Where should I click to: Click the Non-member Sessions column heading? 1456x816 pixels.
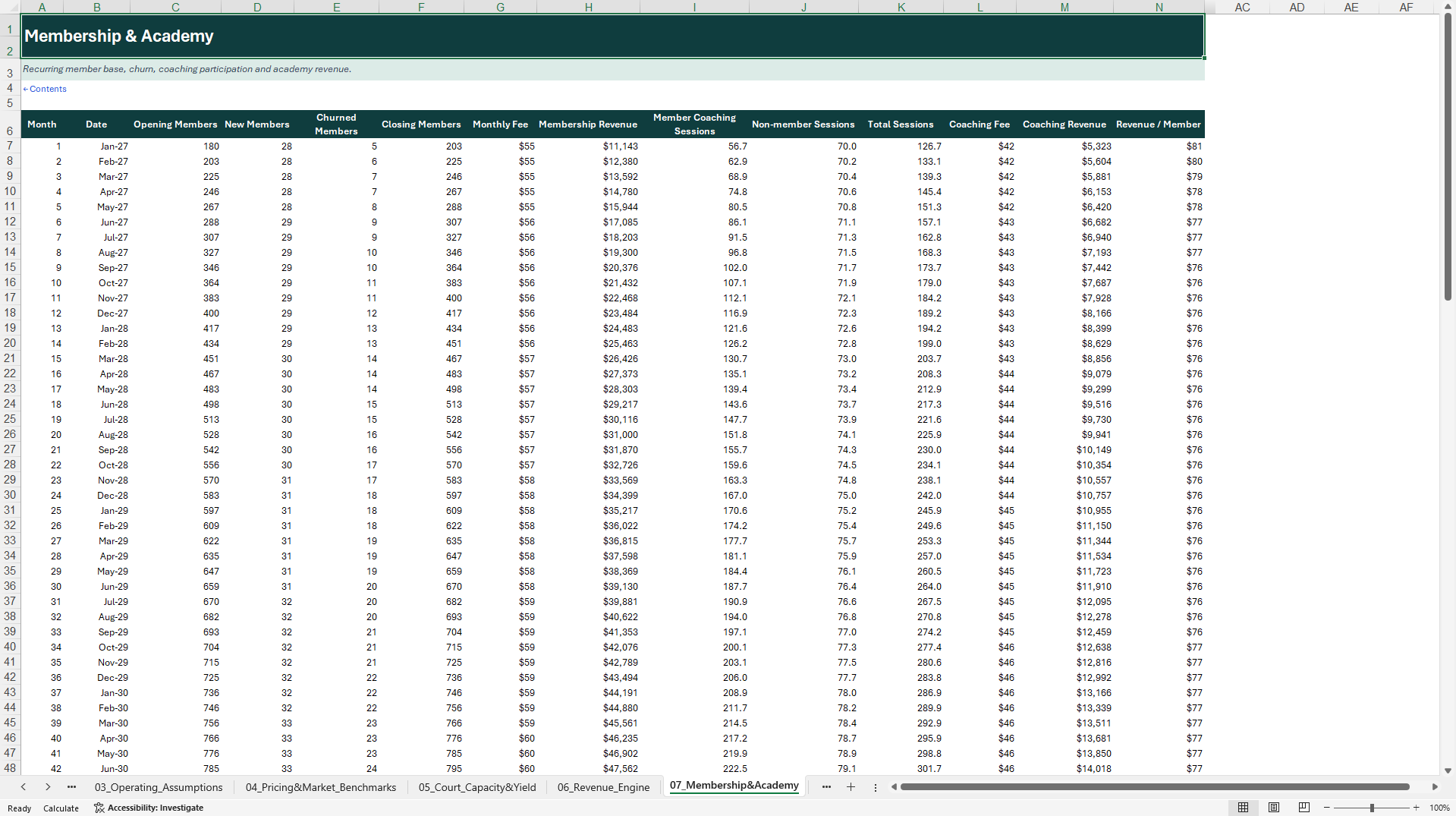coord(803,124)
